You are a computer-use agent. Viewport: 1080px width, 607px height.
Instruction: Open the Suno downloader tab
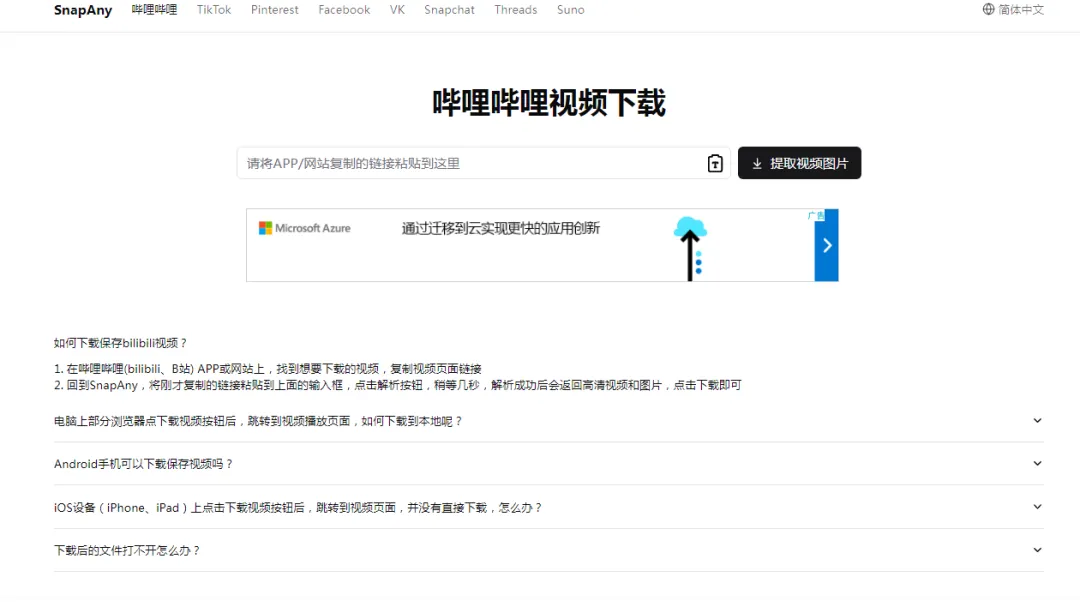click(x=570, y=10)
